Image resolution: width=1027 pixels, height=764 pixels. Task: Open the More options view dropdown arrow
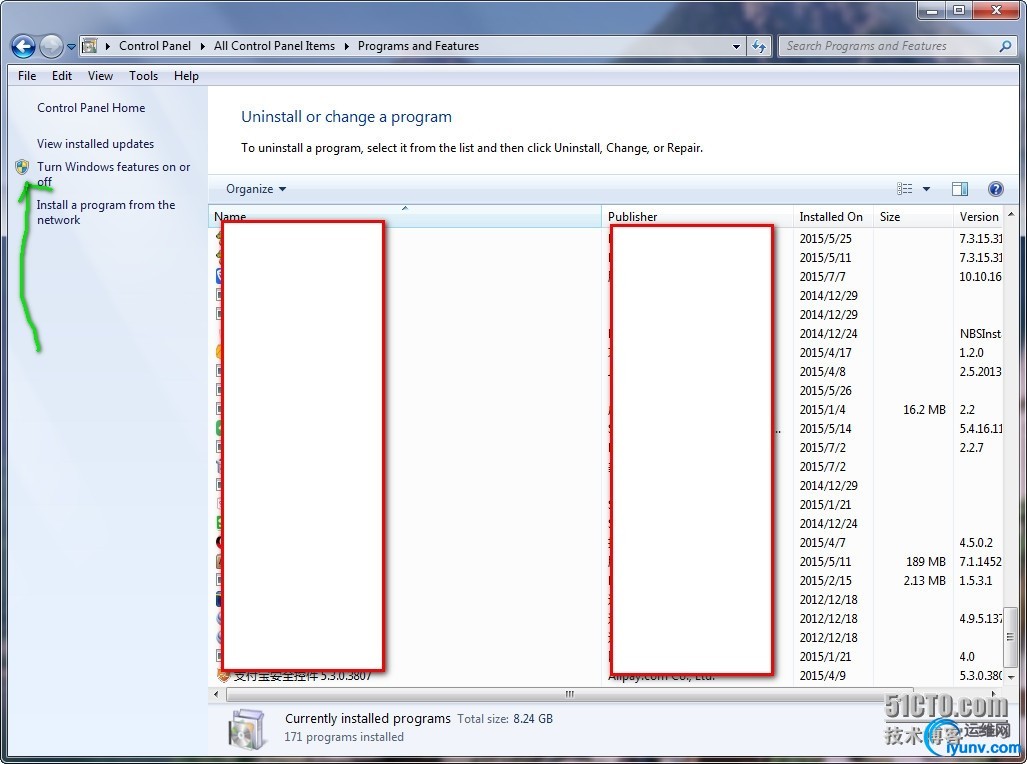coord(926,189)
